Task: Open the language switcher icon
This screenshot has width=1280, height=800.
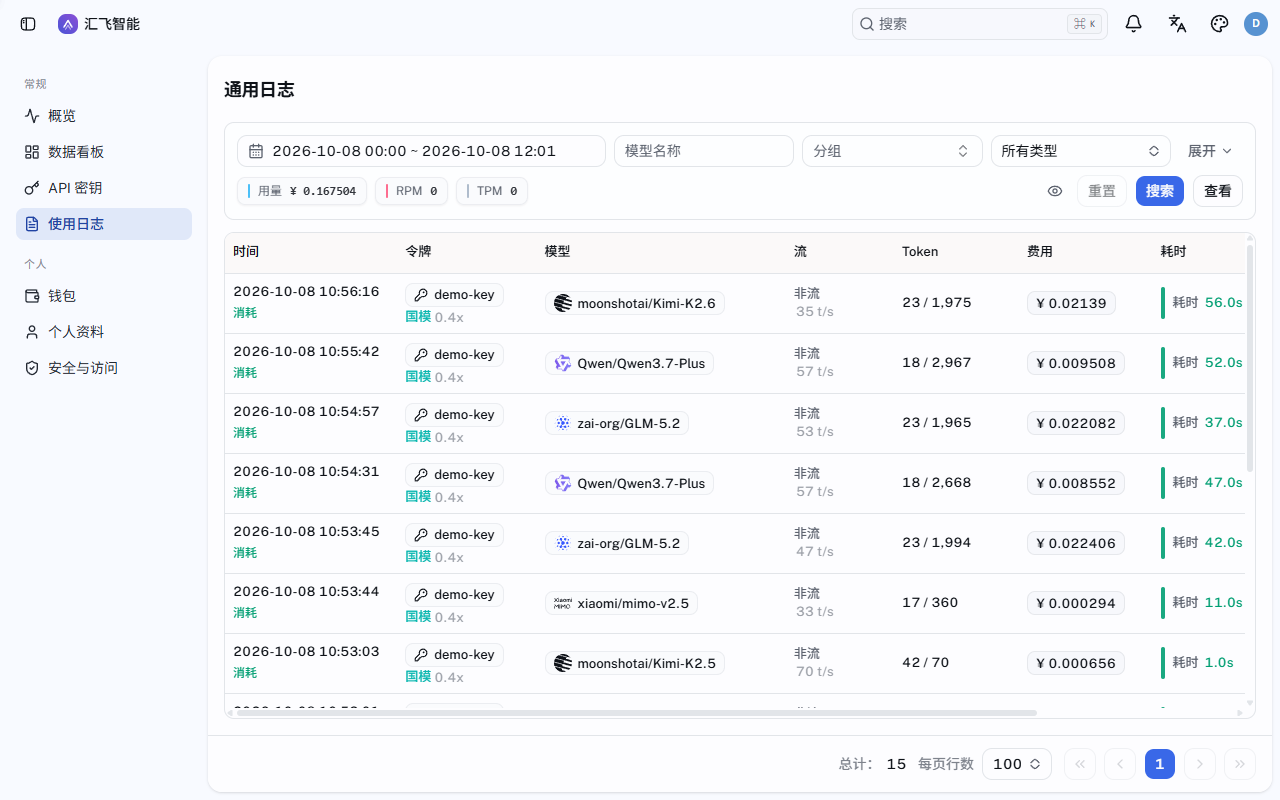Action: click(1177, 24)
